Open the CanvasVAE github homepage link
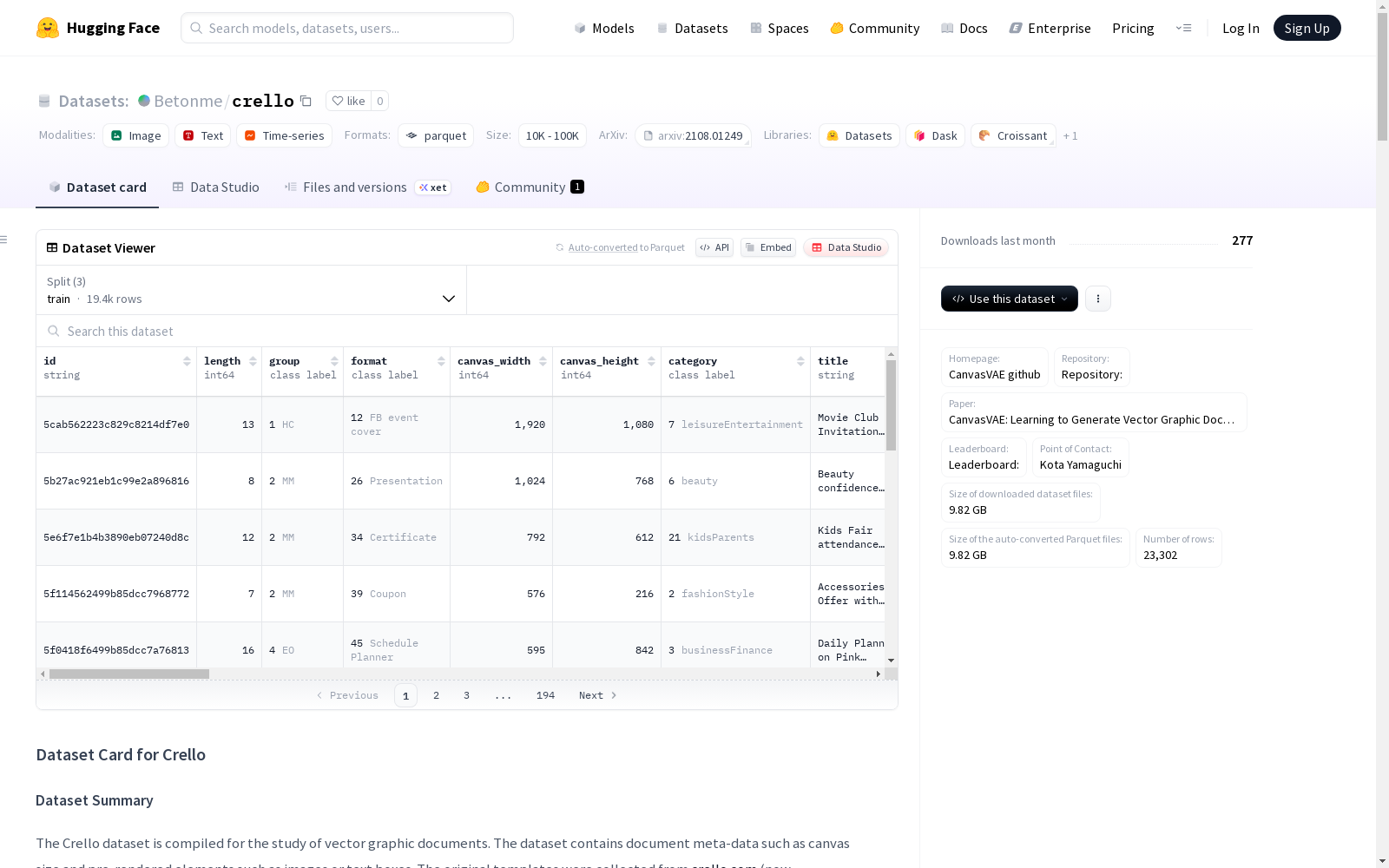The height and width of the screenshot is (868, 1389). point(994,367)
